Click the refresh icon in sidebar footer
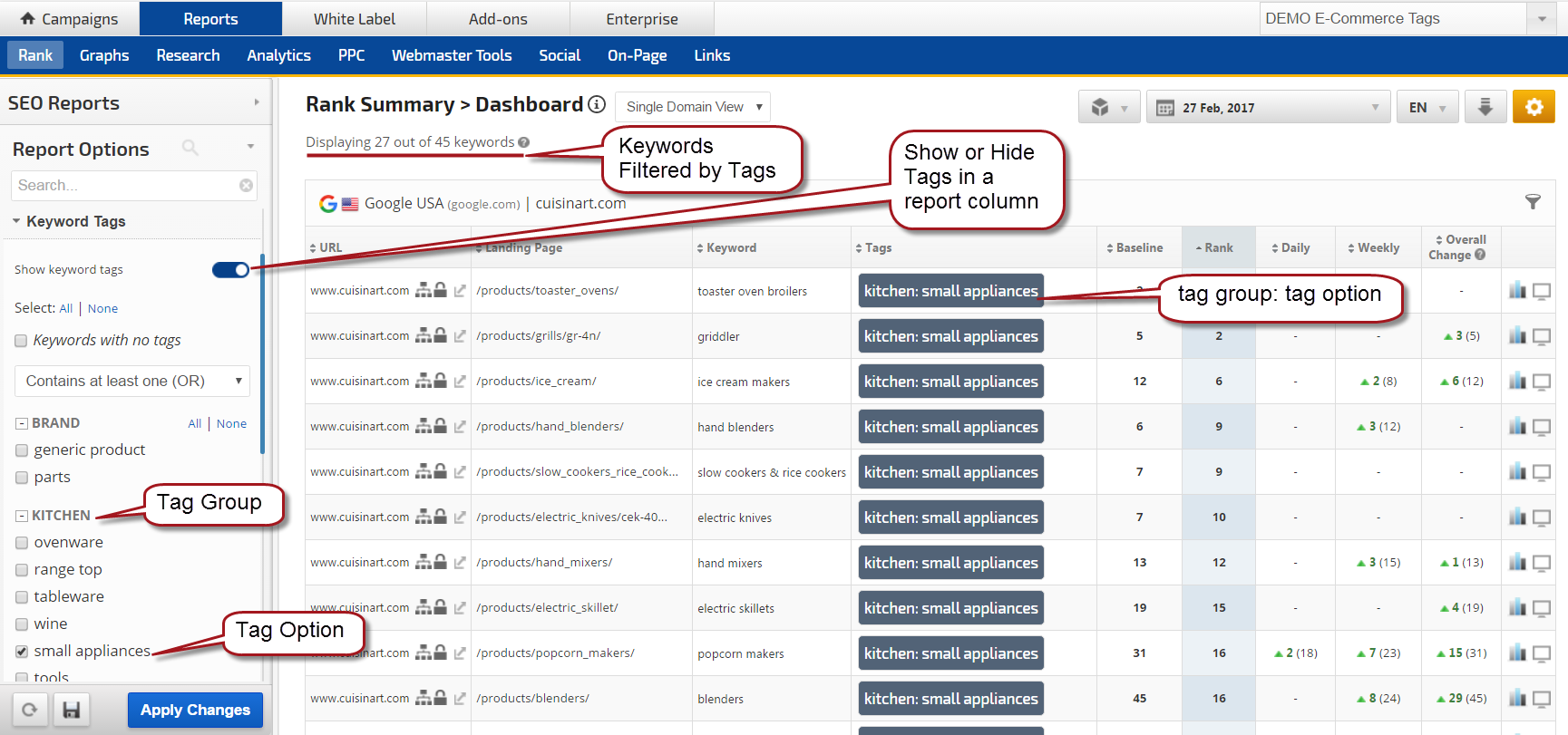Screen dimensions: 1568x735 [30, 710]
